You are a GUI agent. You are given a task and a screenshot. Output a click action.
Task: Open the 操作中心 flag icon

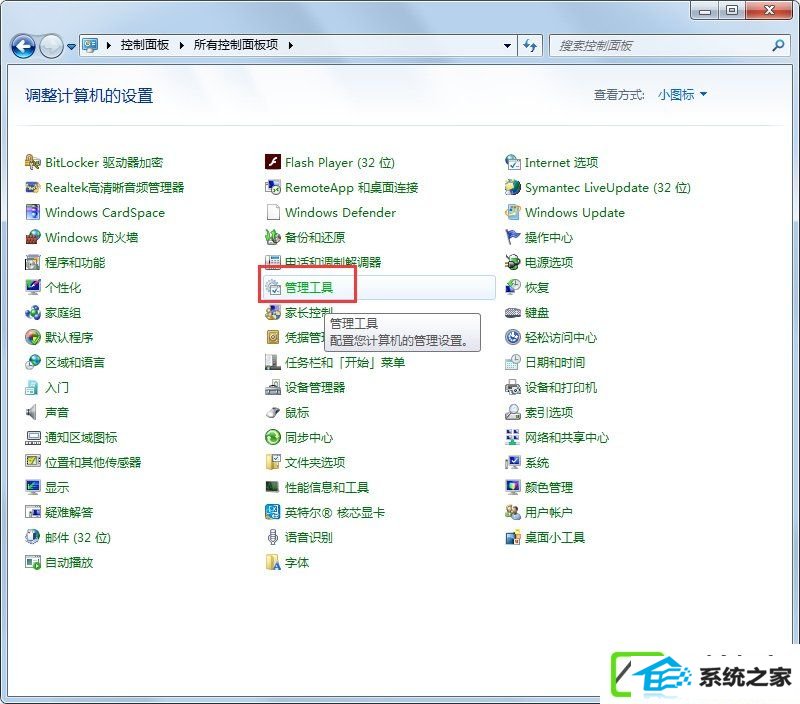[x=513, y=237]
